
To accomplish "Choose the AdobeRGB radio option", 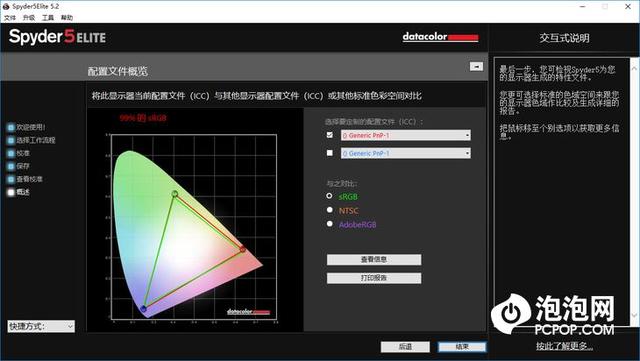I will click(330, 224).
